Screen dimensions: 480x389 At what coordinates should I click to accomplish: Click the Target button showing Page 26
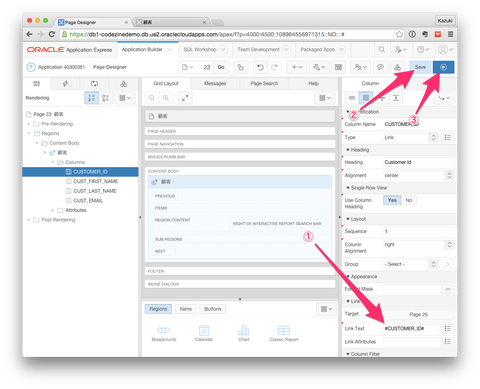pyautogui.click(x=419, y=314)
